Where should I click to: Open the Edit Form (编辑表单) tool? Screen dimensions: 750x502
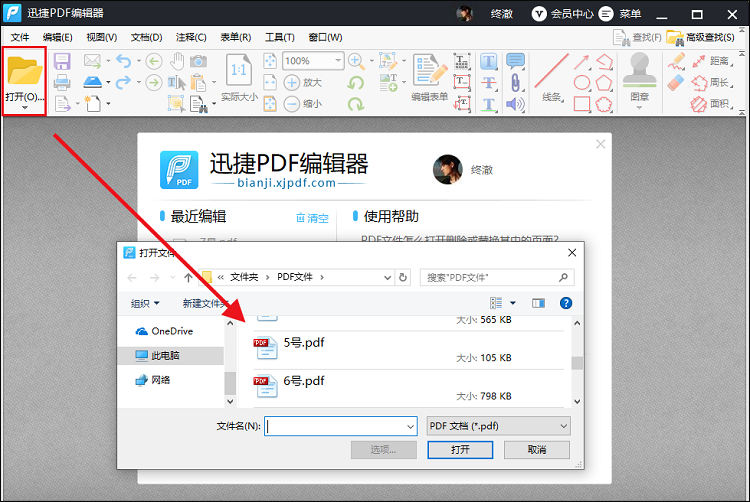point(430,77)
